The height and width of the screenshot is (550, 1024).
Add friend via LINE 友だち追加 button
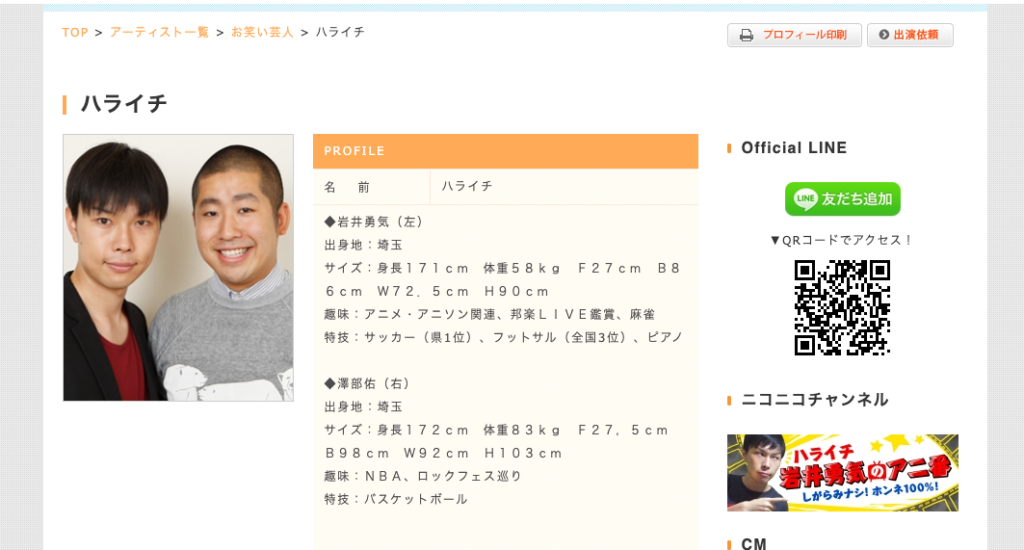pyautogui.click(x=842, y=199)
